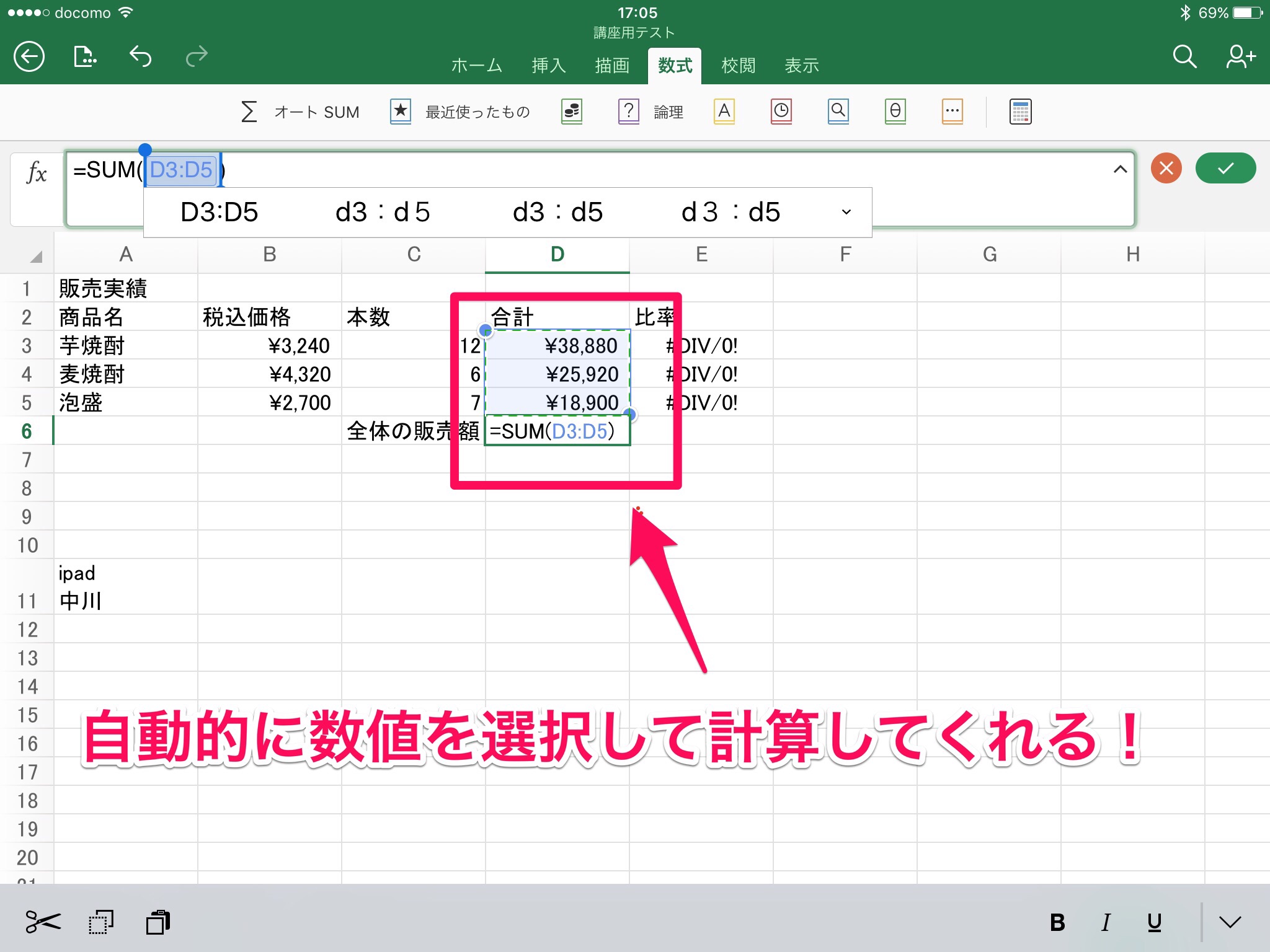The height and width of the screenshot is (952, 1270).
Task: Cut selection with scissors icon
Action: (x=43, y=922)
